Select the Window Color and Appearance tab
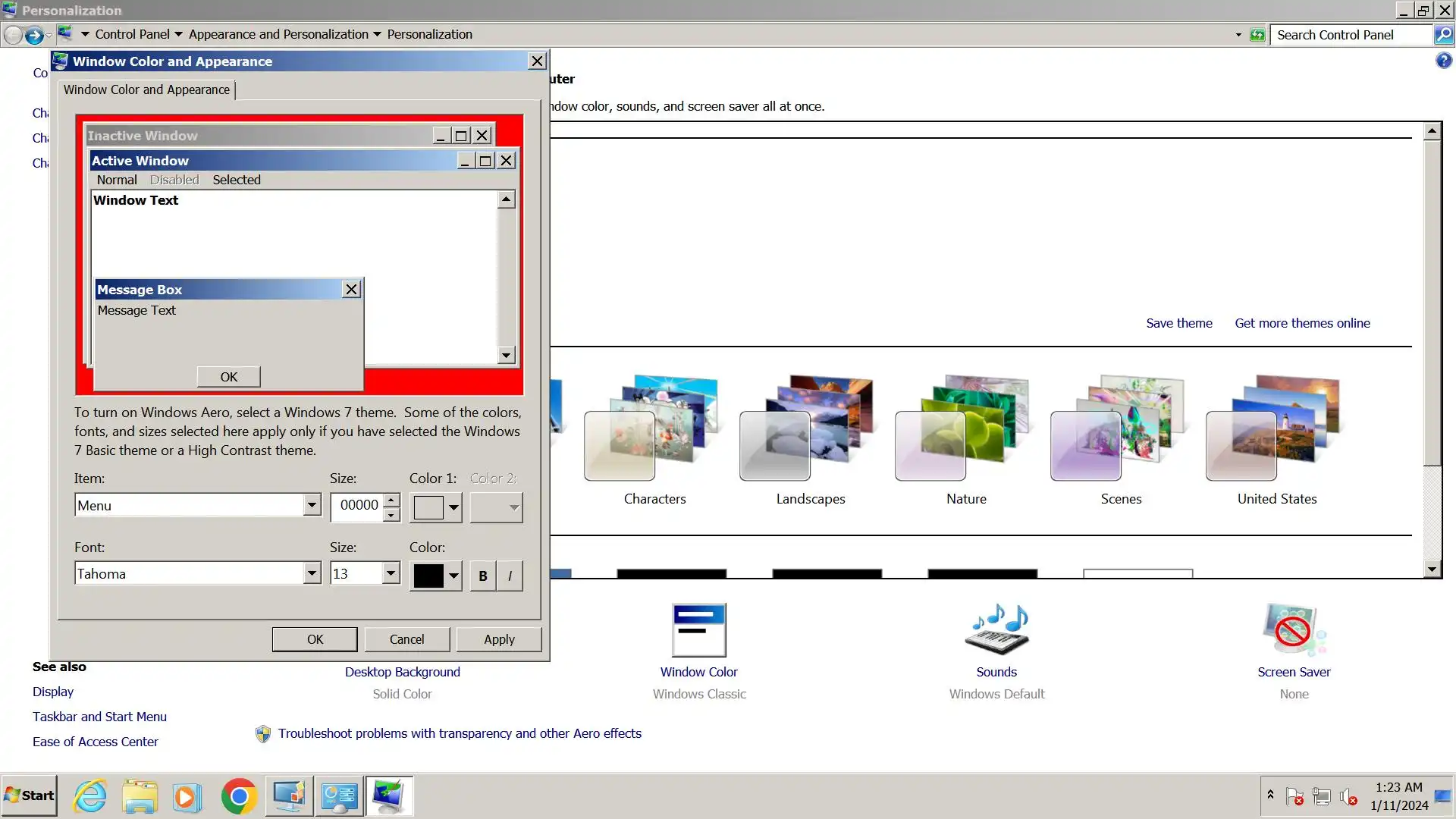 coord(146,89)
